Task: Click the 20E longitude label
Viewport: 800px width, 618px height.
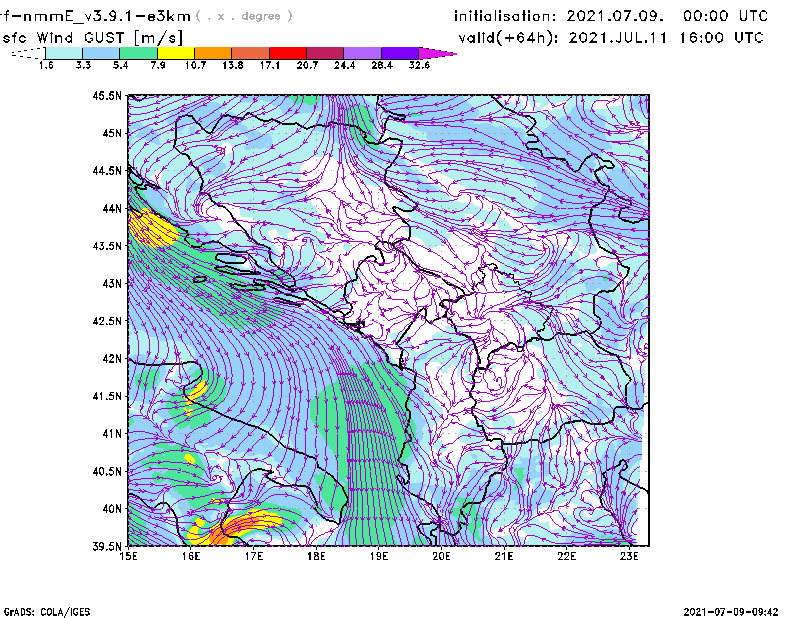Action: (441, 556)
